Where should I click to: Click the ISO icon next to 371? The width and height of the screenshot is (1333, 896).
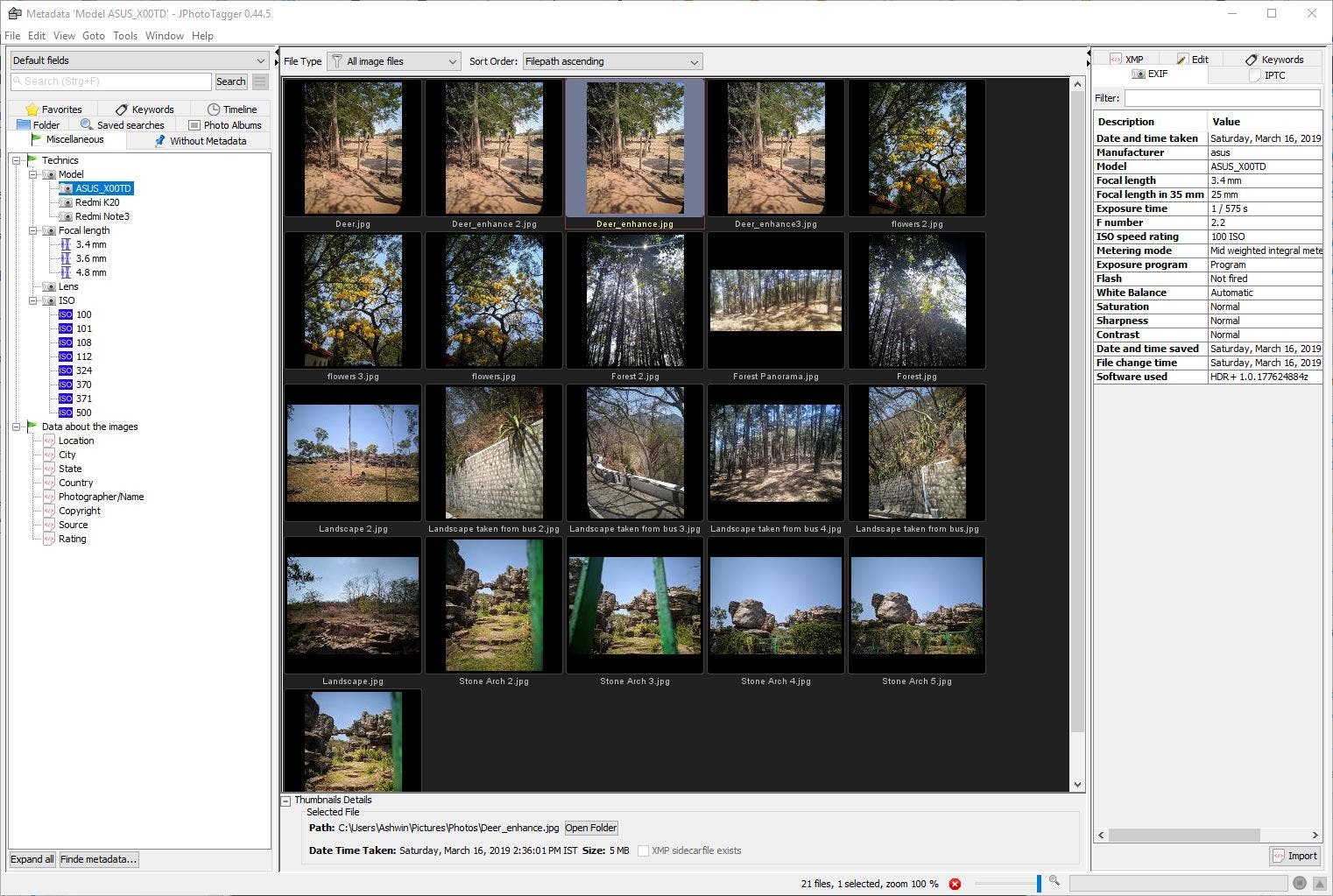(x=66, y=399)
